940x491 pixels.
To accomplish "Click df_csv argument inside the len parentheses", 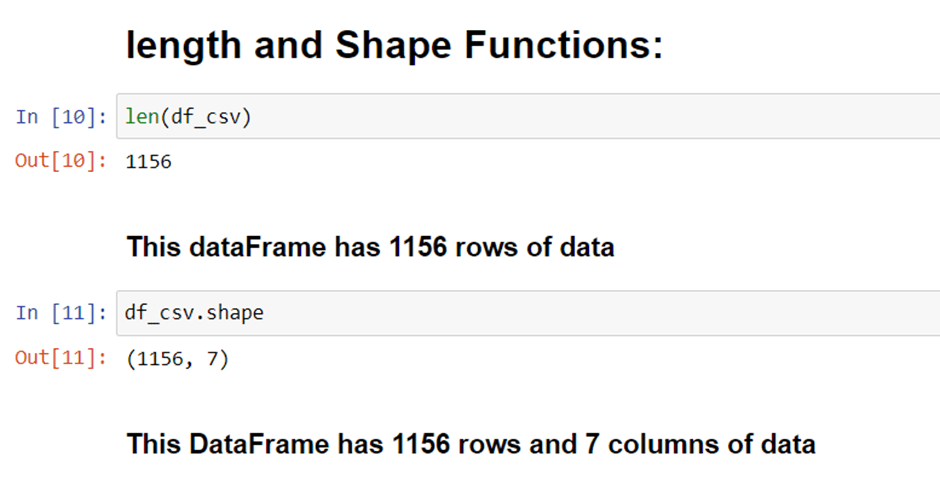I will 206,116.
